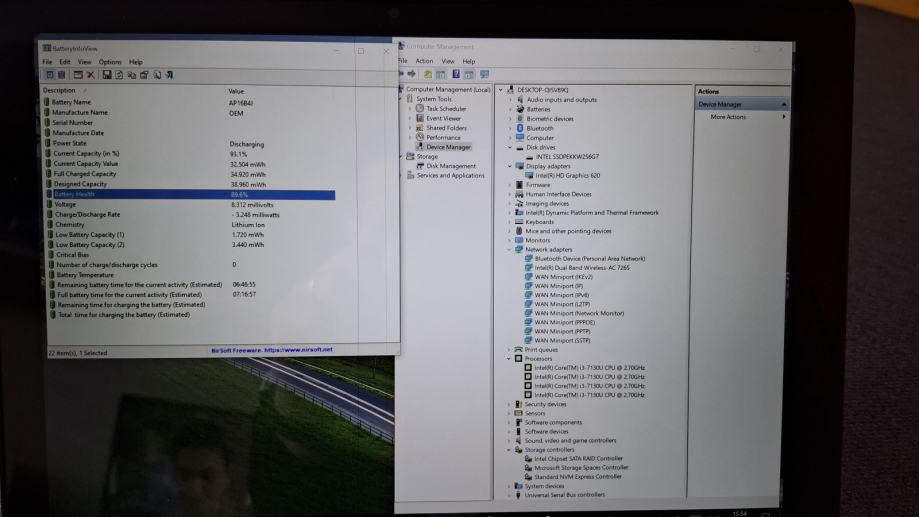The height and width of the screenshot is (517, 919).
Task: Expand the Universal Serial Bus controllers node
Action: pos(509,495)
